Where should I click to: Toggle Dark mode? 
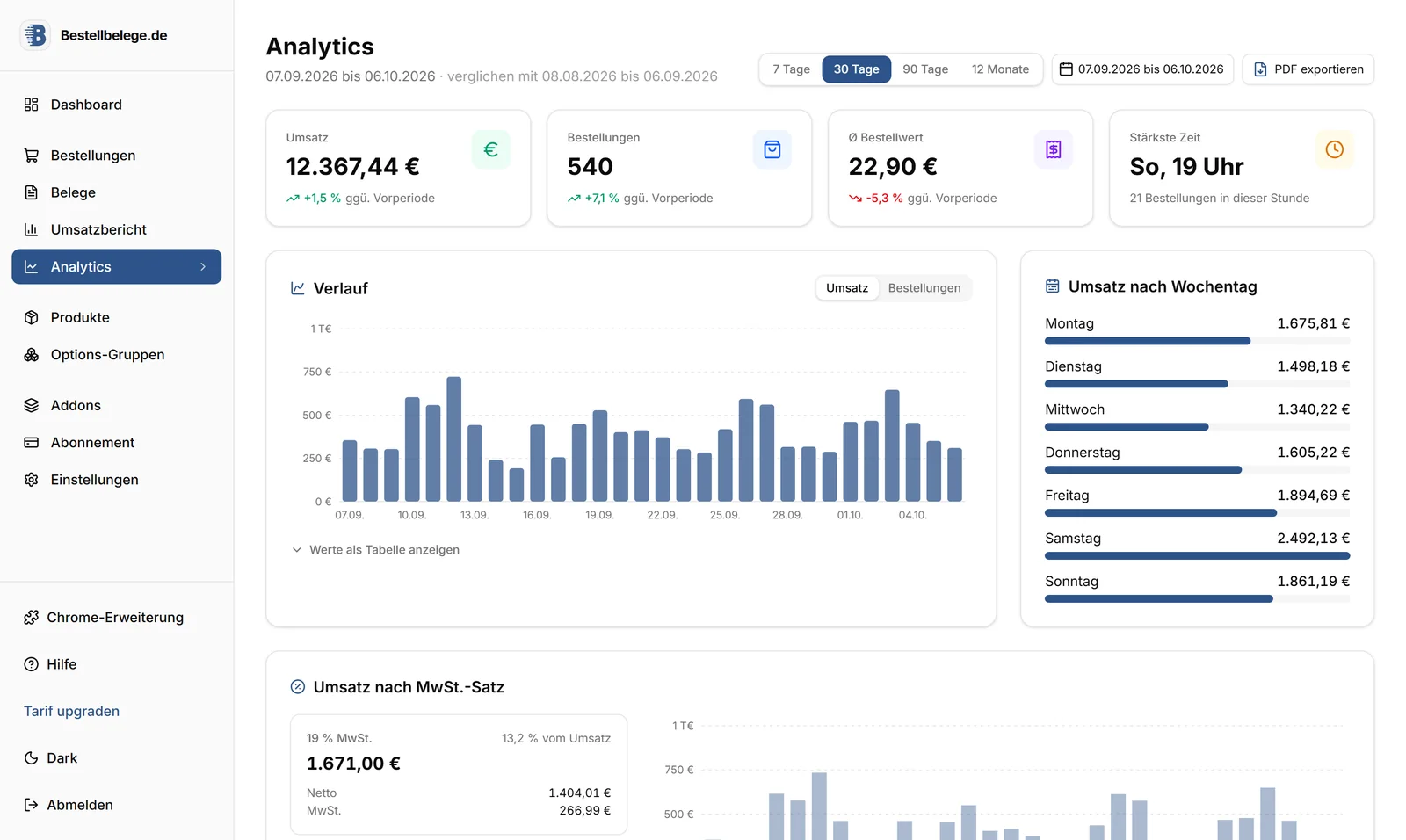[x=51, y=758]
